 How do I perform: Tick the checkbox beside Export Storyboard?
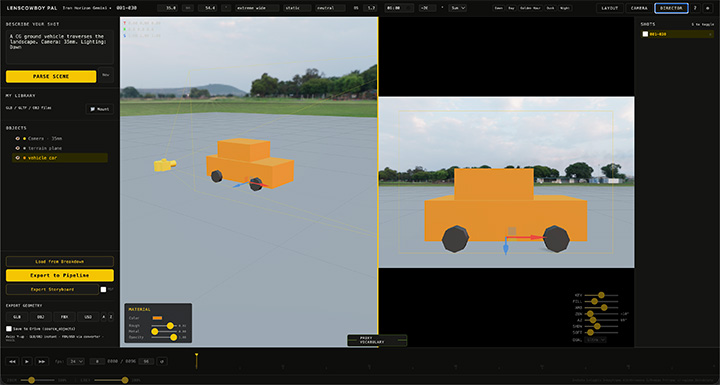click(103, 289)
